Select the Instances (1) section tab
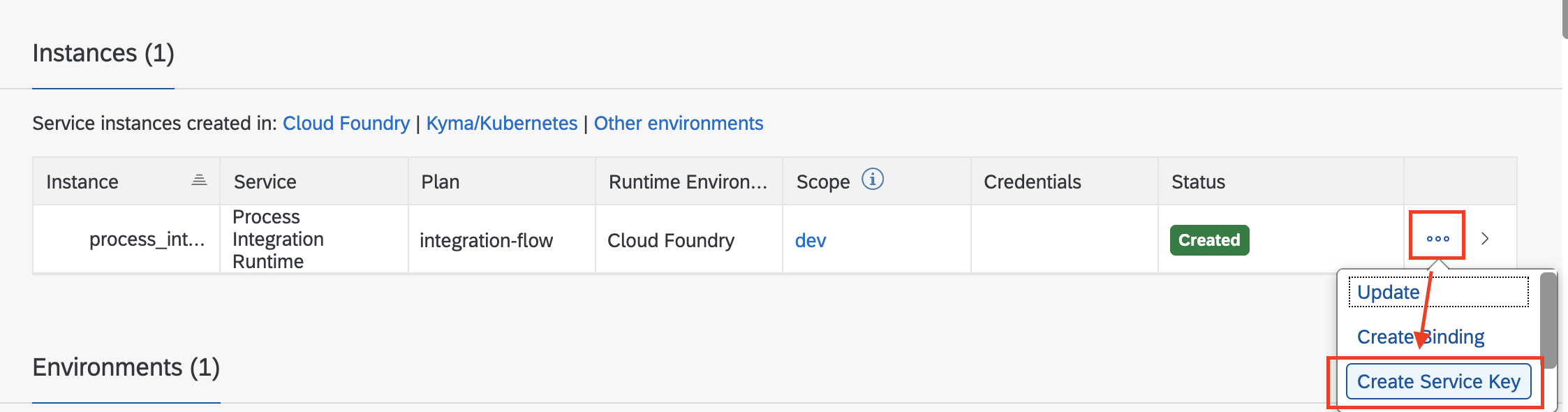 (103, 54)
